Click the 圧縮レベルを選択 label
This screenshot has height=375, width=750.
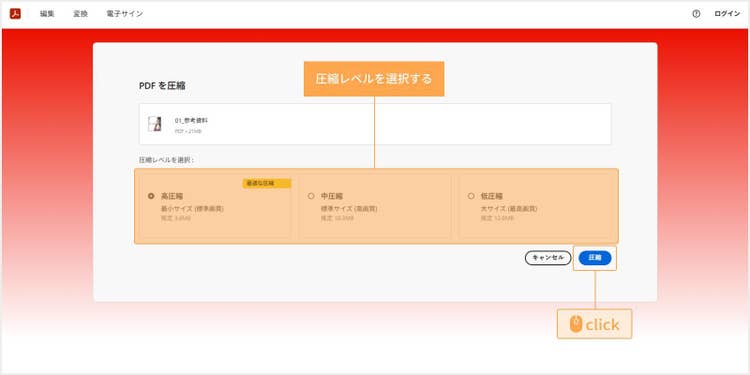pos(166,160)
